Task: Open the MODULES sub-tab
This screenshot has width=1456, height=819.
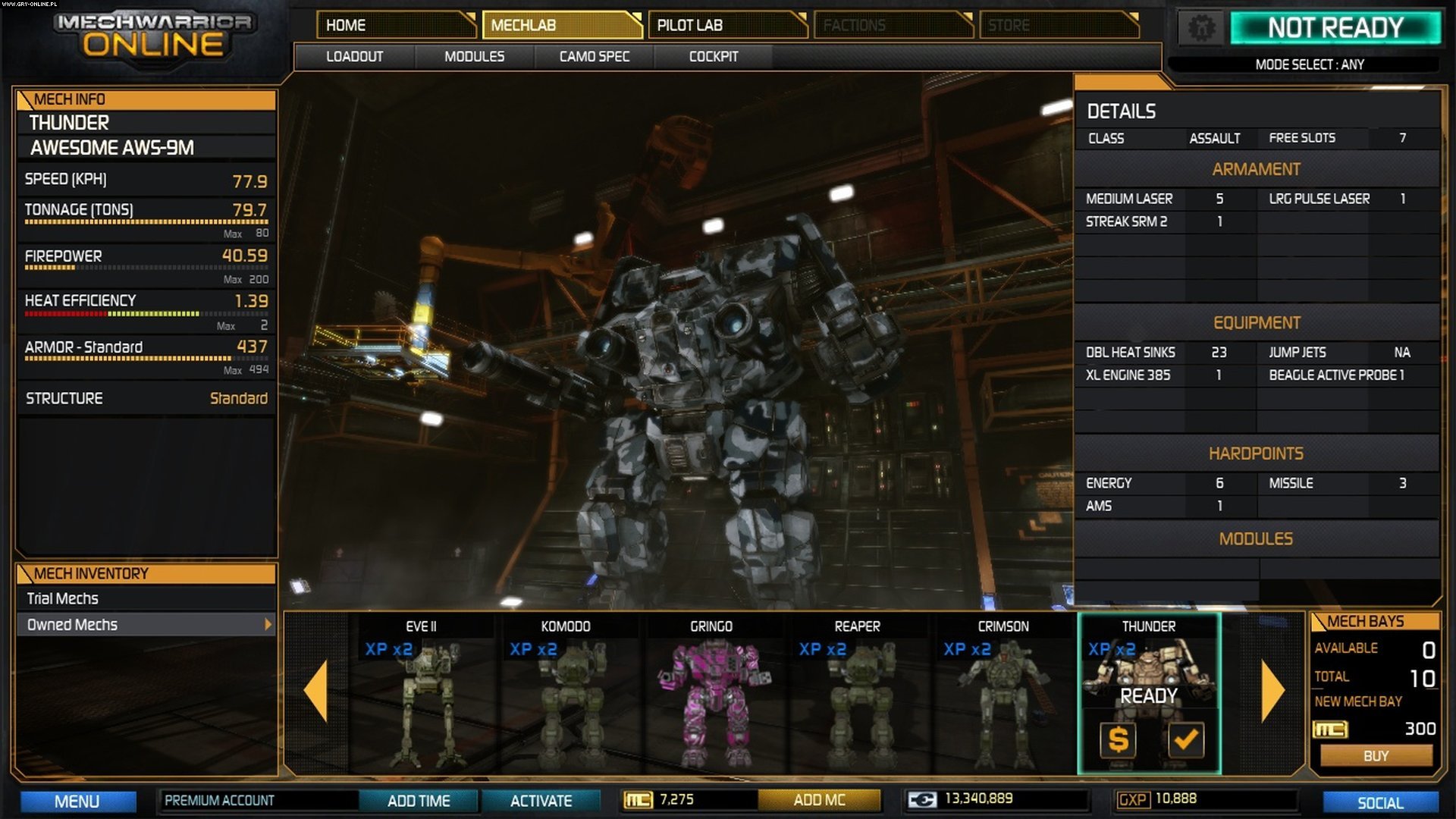Action: [x=474, y=57]
